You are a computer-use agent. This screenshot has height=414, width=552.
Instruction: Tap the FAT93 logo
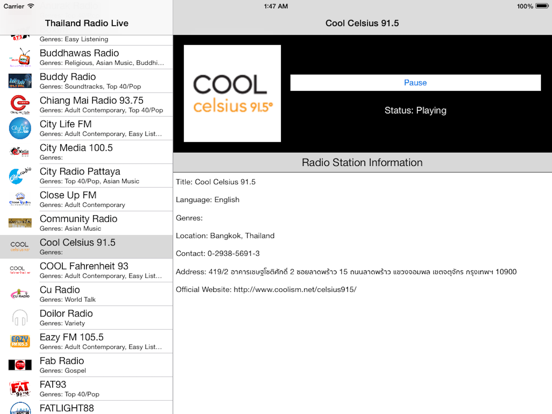click(x=20, y=388)
